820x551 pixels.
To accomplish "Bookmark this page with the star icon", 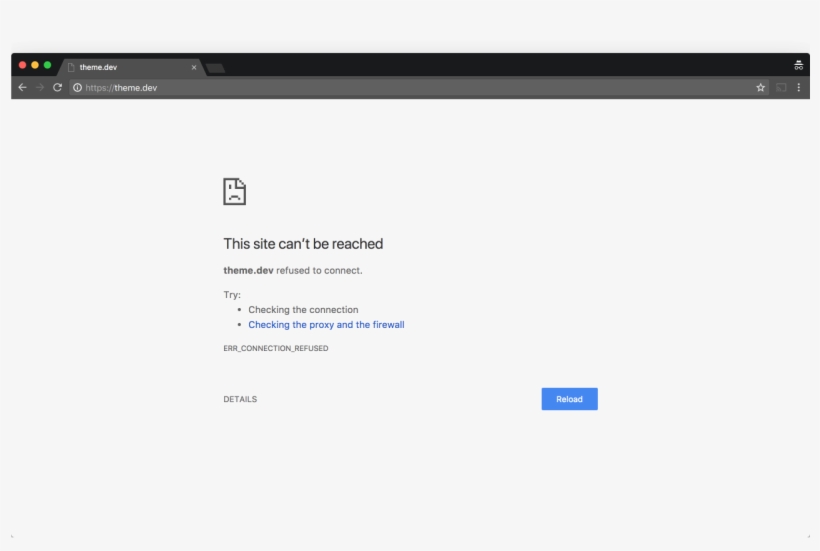I will (x=760, y=88).
